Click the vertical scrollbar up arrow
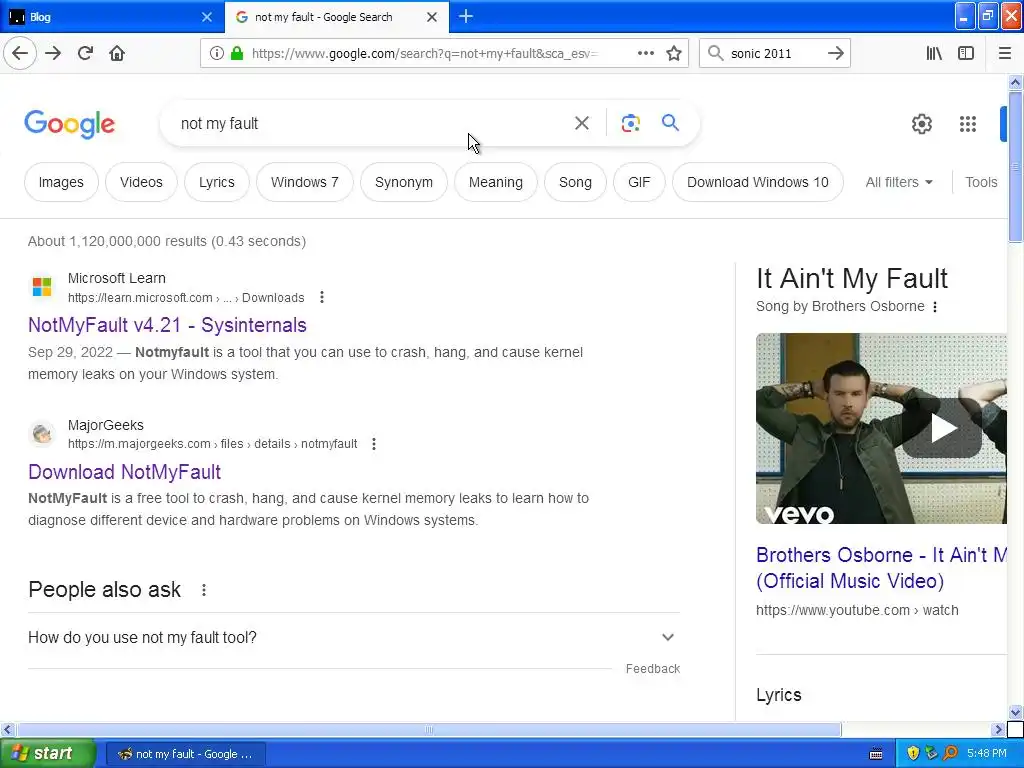The image size is (1024, 768). [1015, 82]
